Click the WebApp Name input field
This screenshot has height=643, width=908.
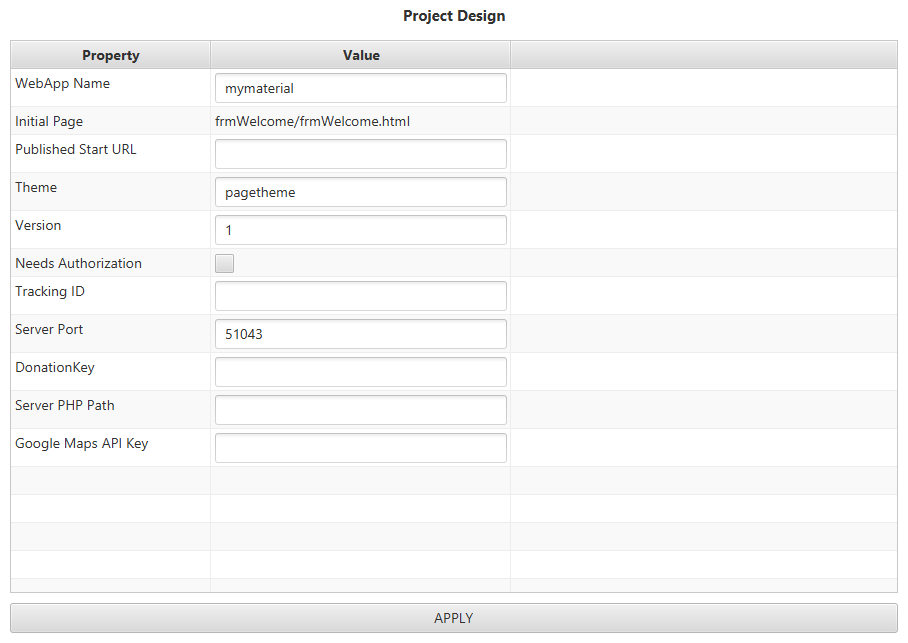click(360, 88)
